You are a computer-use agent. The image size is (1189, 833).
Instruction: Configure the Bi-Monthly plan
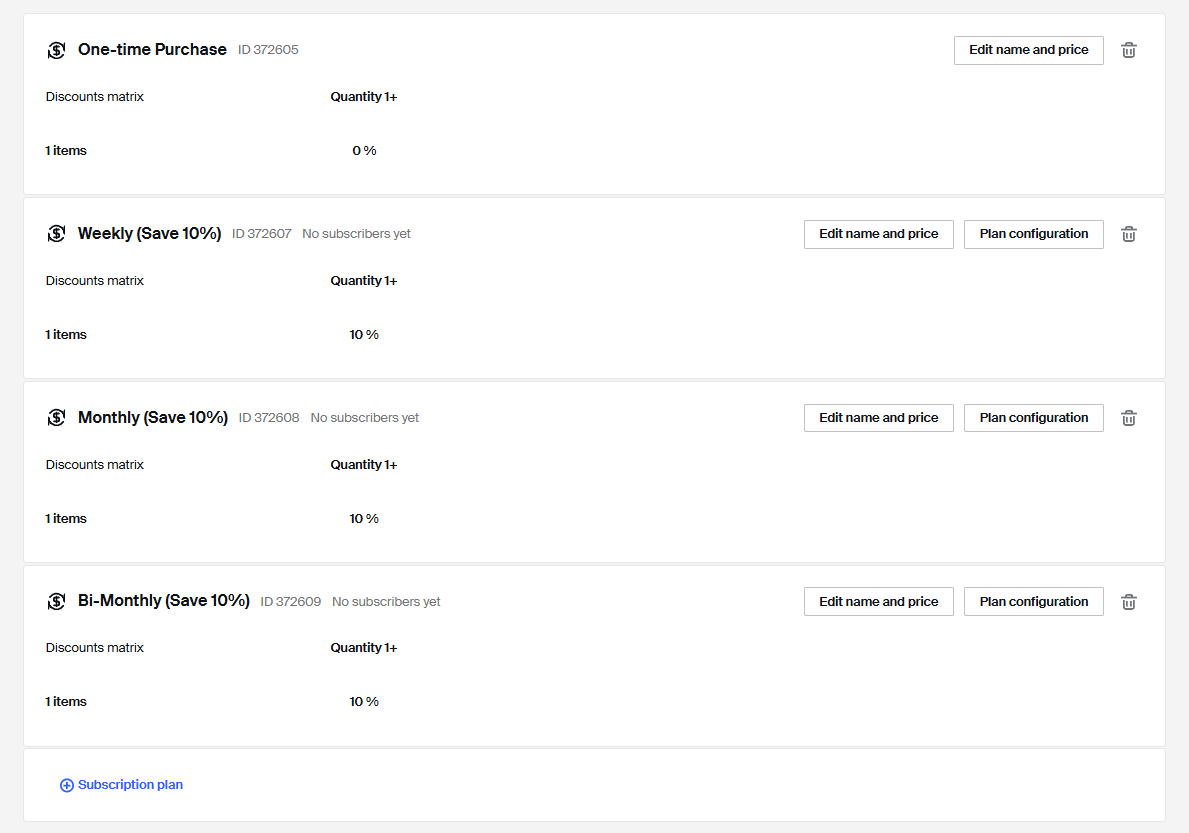[x=1033, y=602]
